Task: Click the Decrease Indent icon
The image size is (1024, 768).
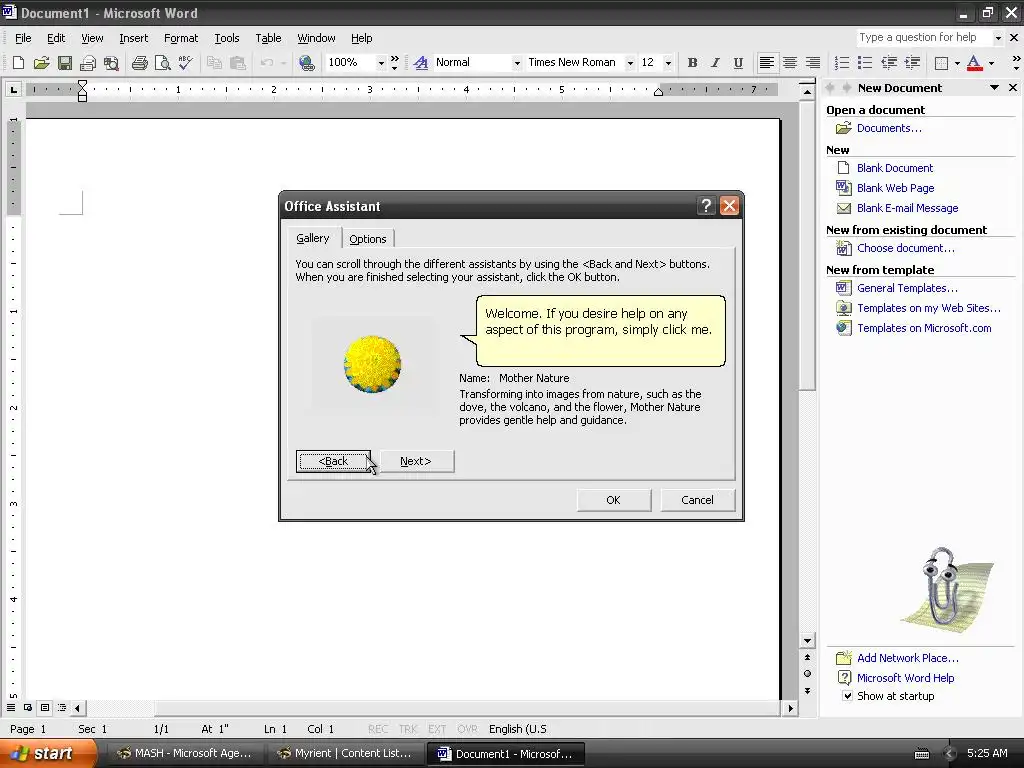Action: coord(888,63)
